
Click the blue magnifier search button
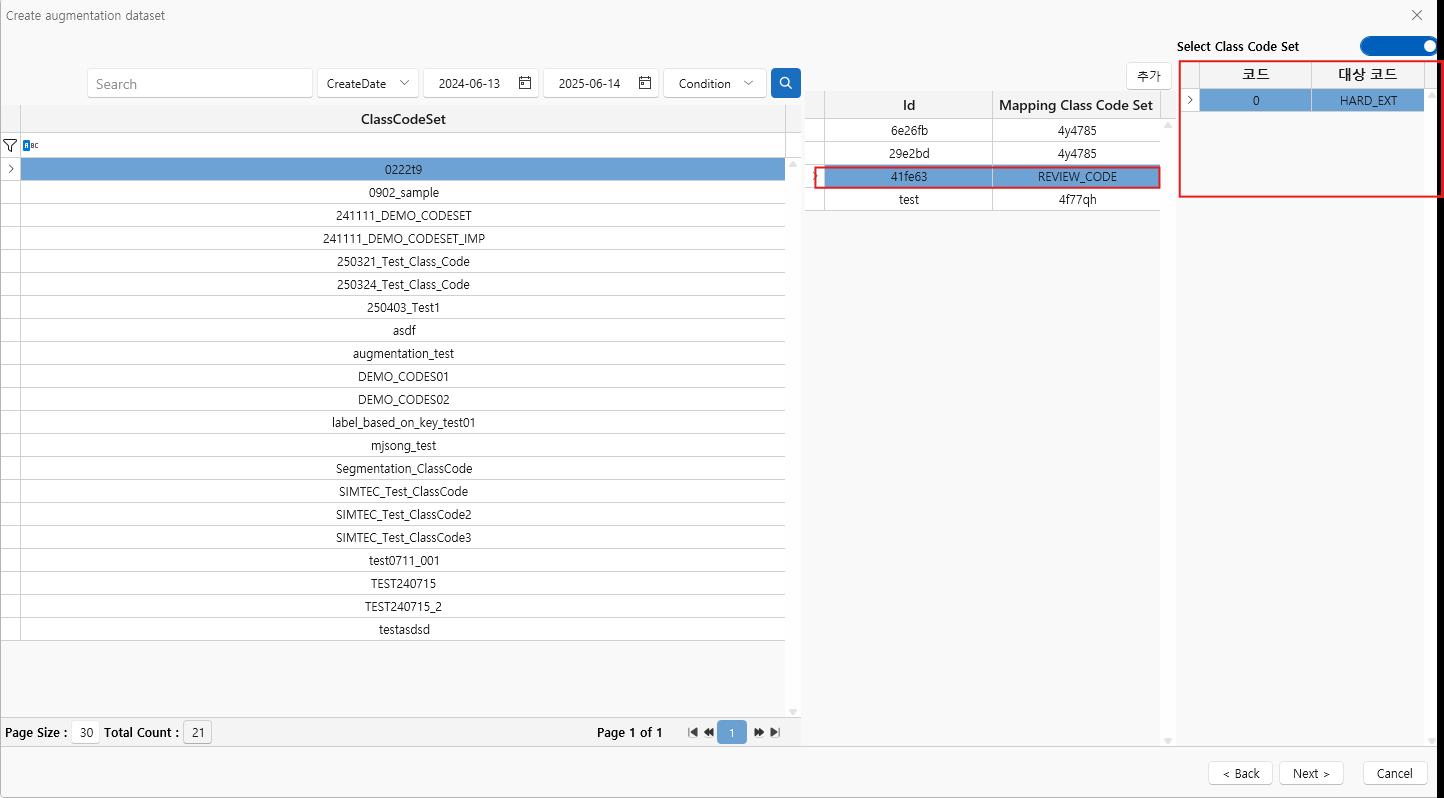tap(785, 83)
